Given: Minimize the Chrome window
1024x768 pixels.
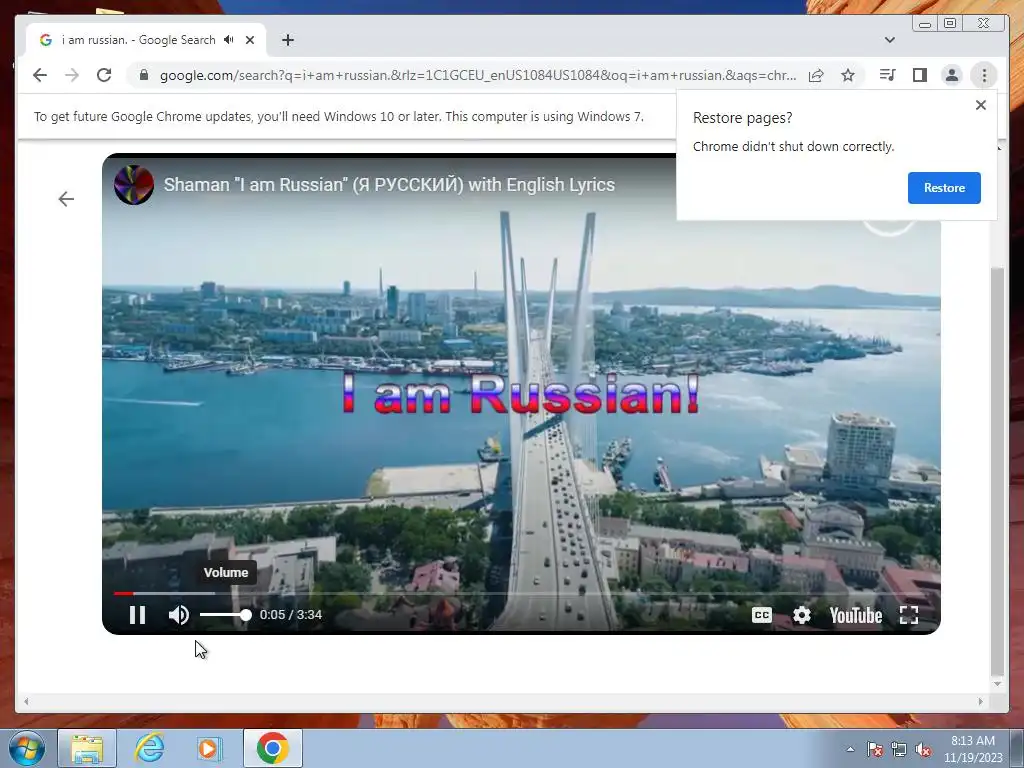Looking at the screenshot, I should point(925,24).
